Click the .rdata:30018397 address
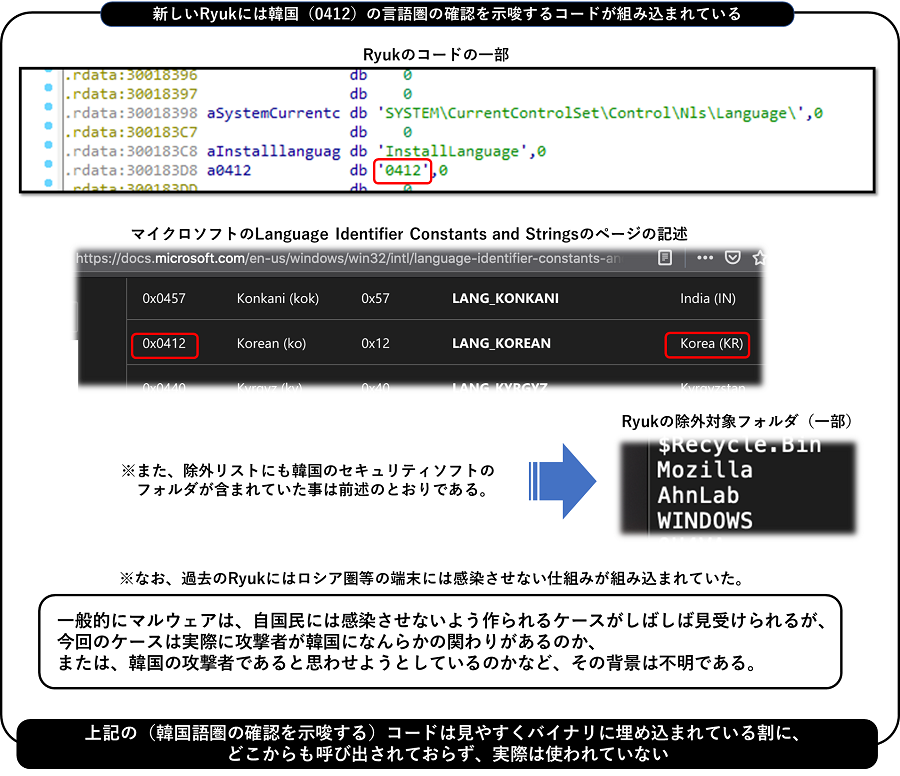The height and width of the screenshot is (776, 900). [131, 94]
